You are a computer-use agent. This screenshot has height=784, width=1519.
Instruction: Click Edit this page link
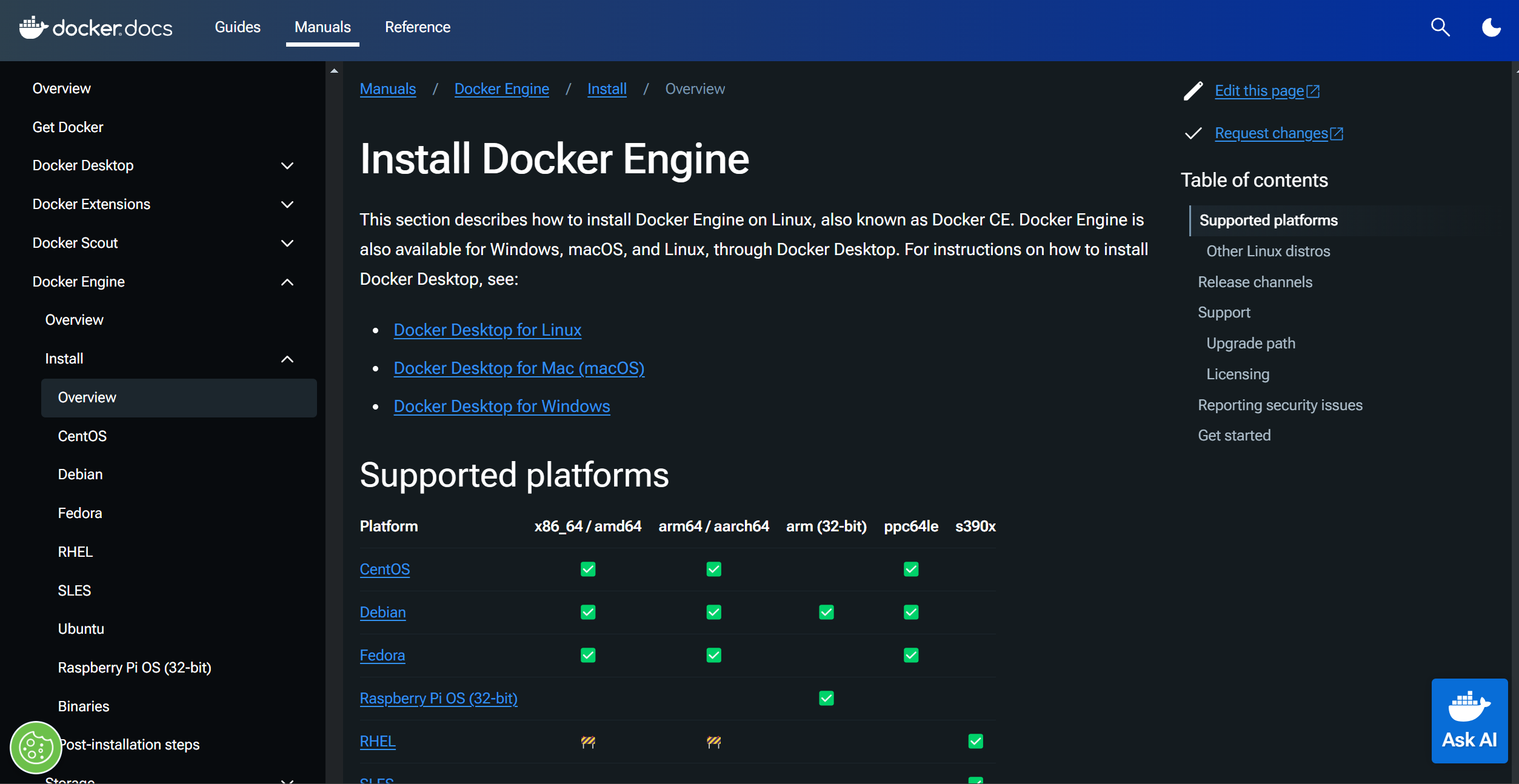point(1267,91)
